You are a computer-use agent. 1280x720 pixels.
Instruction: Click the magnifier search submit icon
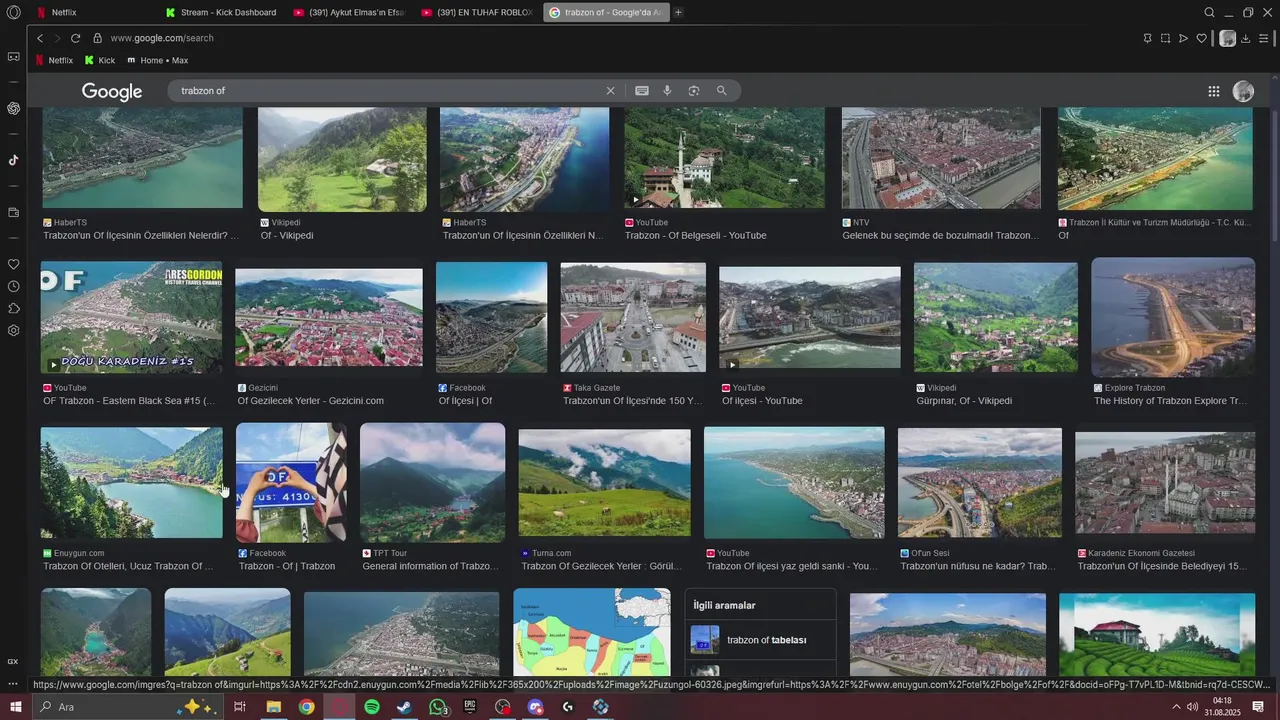click(721, 91)
